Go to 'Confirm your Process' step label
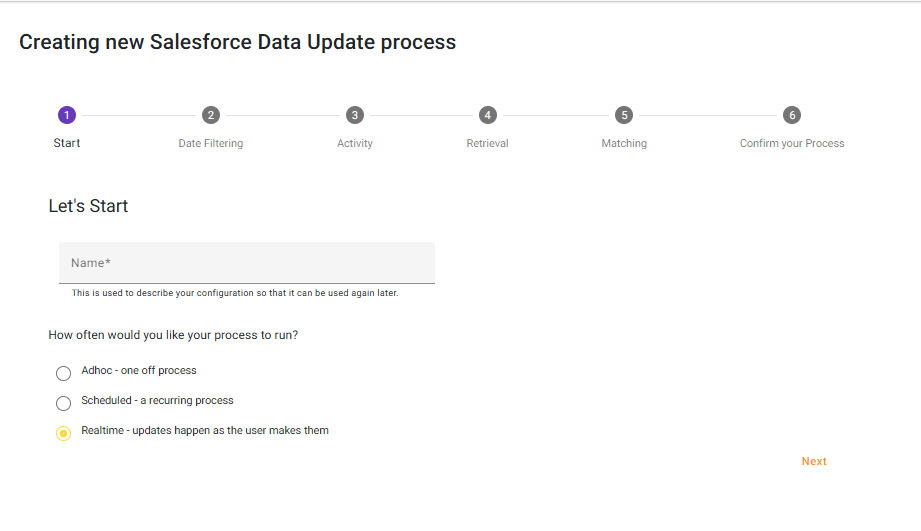Screen dimensions: 921x531 792,144
